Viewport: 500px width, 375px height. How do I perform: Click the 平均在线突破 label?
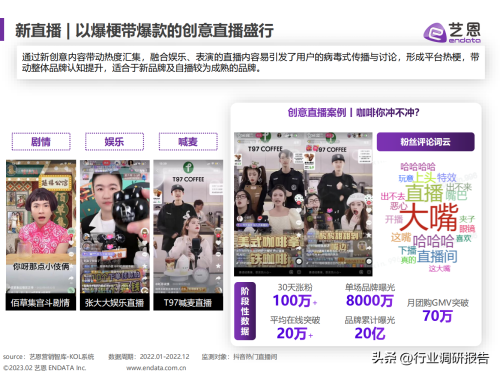click(x=295, y=320)
